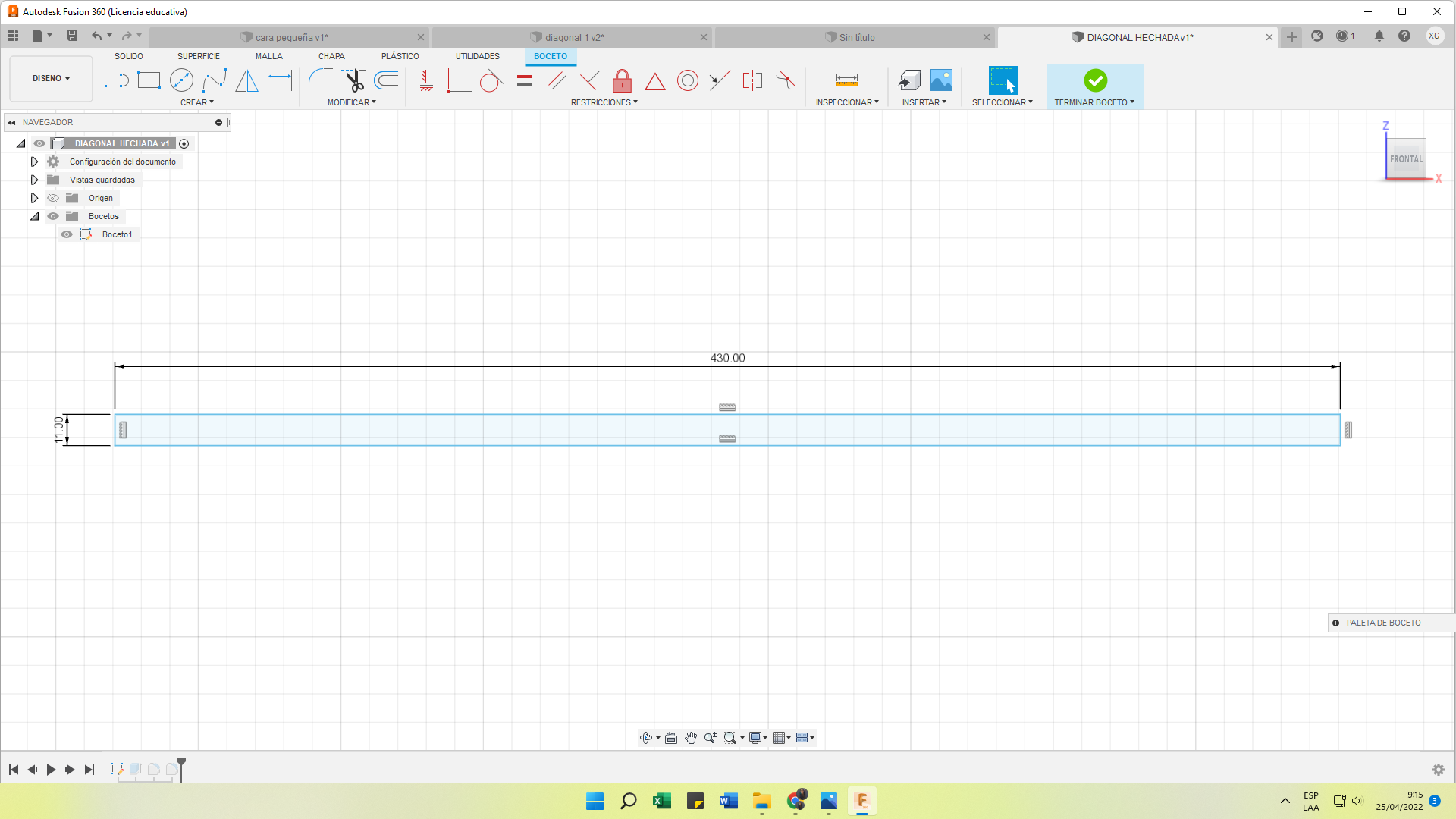
Task: Select the Line sketch tool
Action: click(116, 80)
